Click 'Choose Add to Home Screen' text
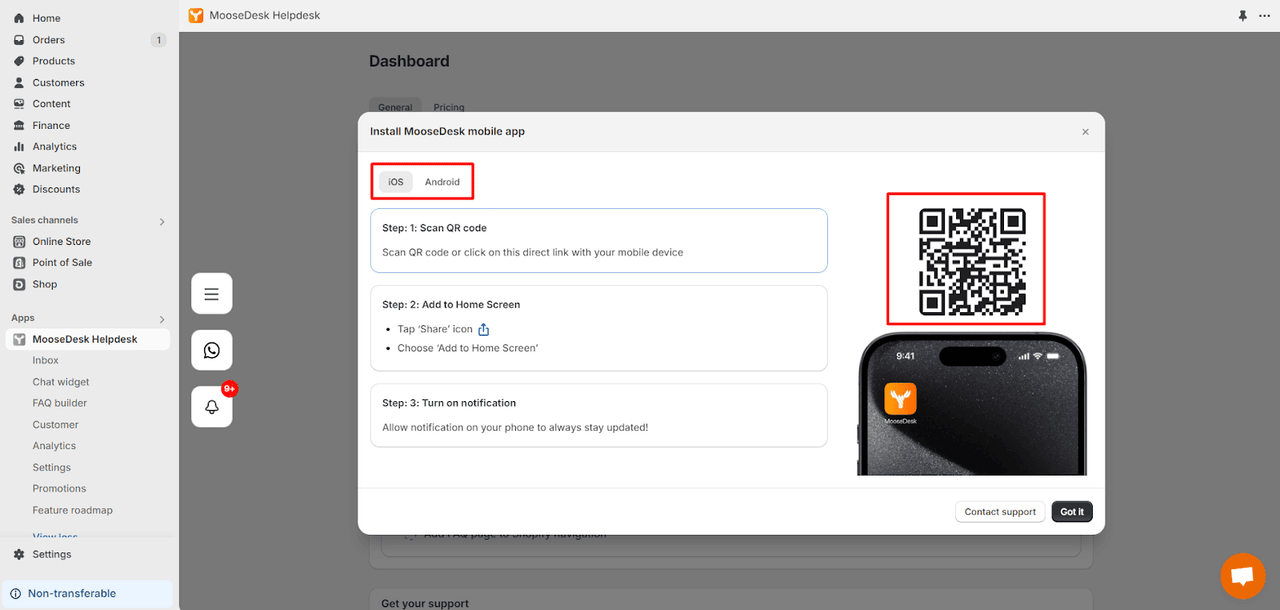The width and height of the screenshot is (1280, 610). pos(468,348)
